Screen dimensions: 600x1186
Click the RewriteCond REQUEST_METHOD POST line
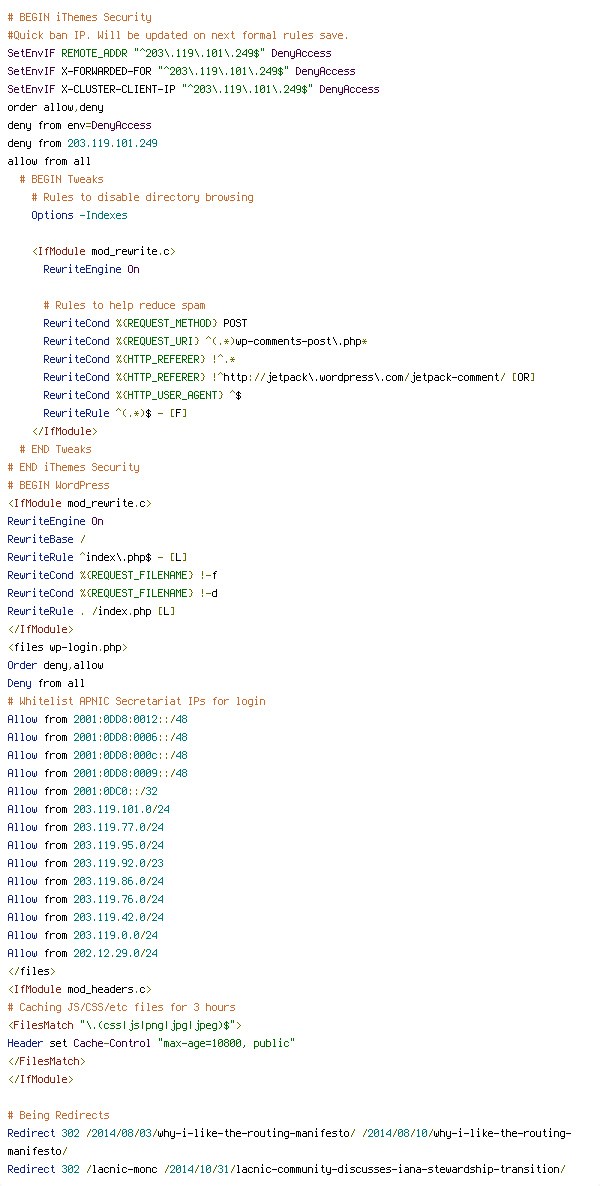(x=145, y=324)
